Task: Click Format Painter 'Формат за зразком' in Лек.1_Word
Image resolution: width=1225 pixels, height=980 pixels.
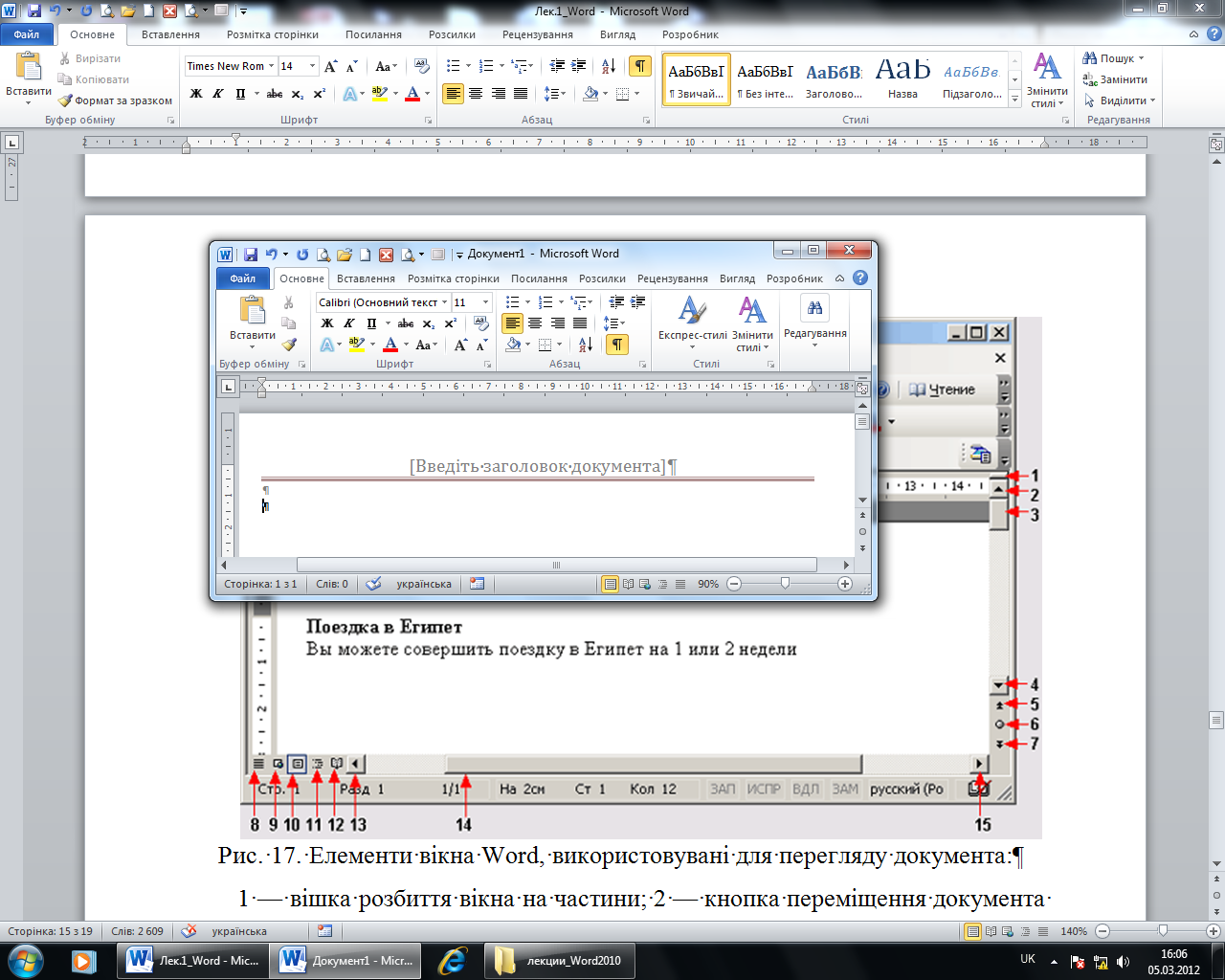Action: 115,100
